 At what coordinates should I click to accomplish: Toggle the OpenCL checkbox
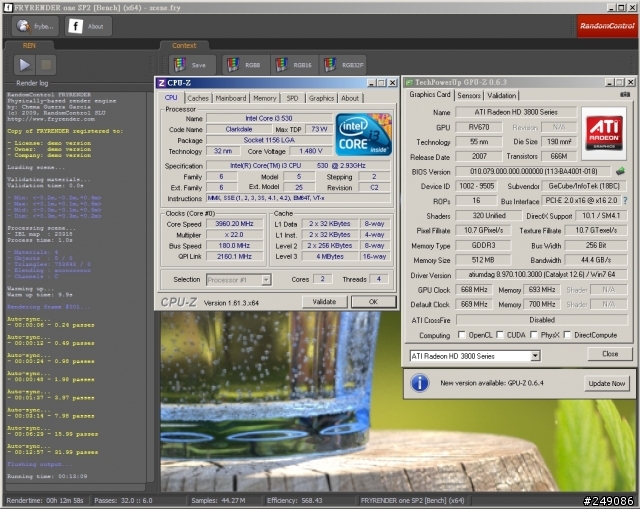coord(462,335)
